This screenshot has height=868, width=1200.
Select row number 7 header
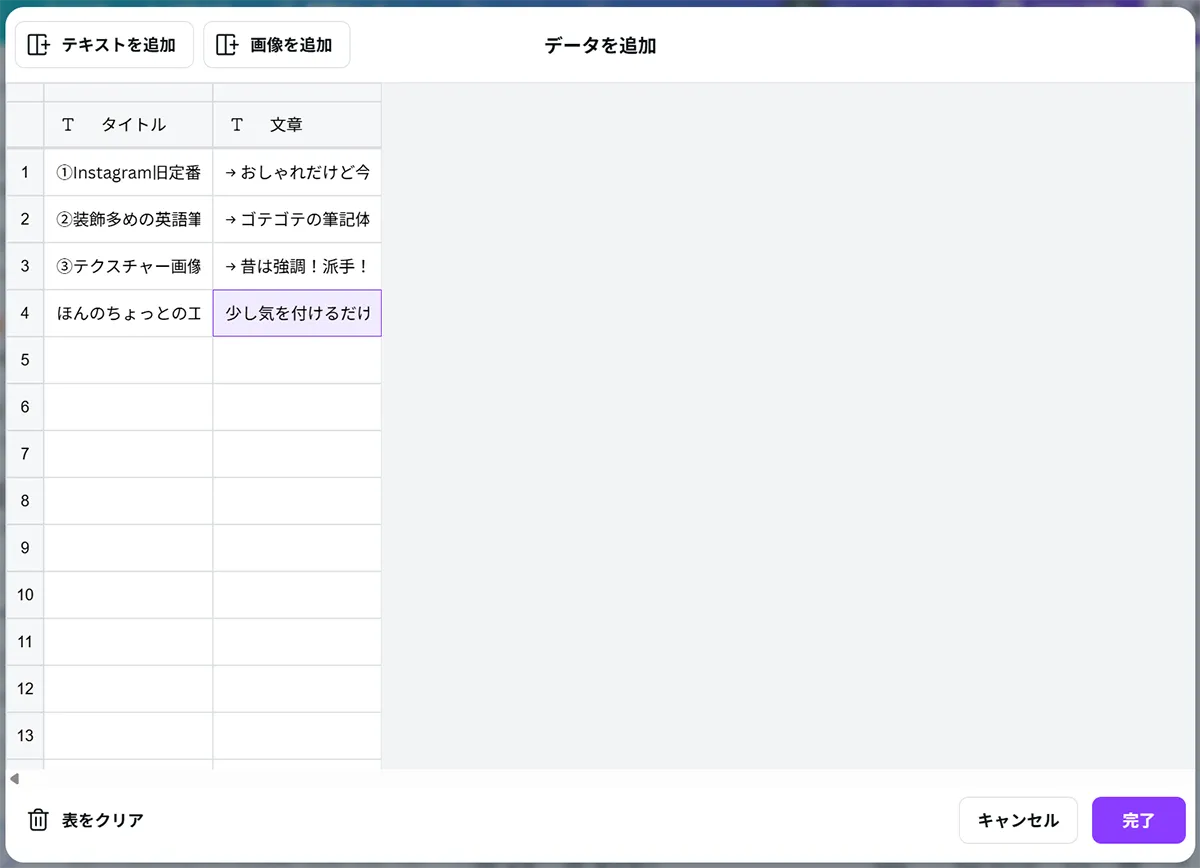tap(25, 454)
